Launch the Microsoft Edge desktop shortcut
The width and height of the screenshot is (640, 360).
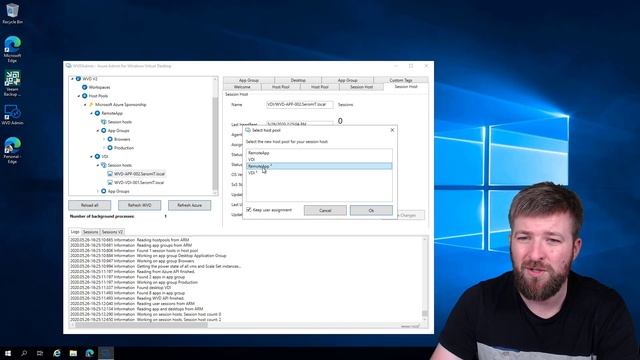(x=12, y=49)
